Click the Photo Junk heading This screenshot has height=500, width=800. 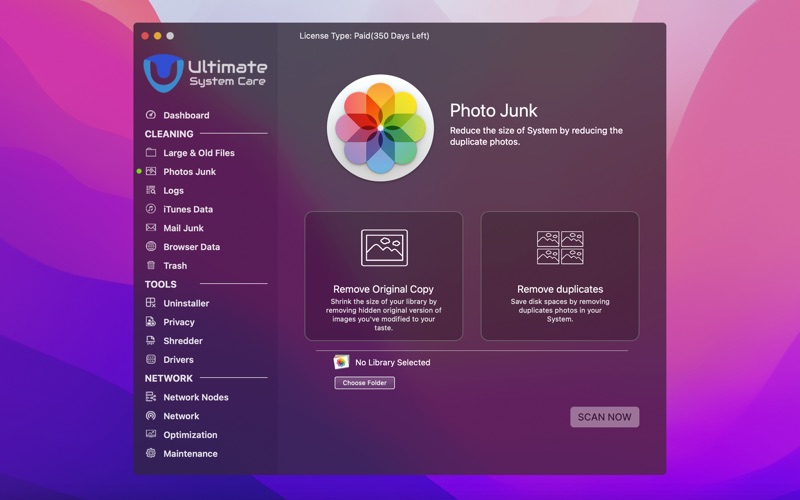[493, 110]
